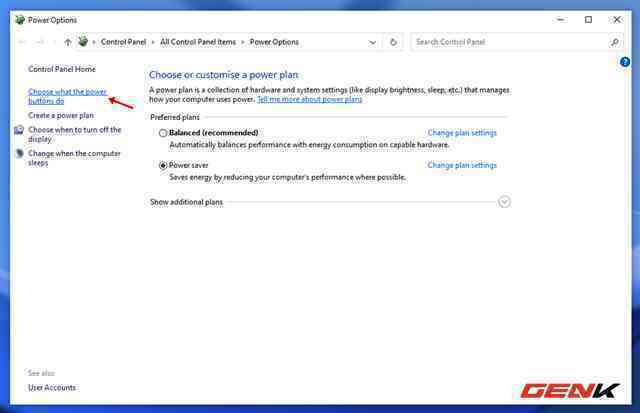Open Create a power plan
Image resolution: width=640 pixels, height=413 pixels.
(x=61, y=115)
